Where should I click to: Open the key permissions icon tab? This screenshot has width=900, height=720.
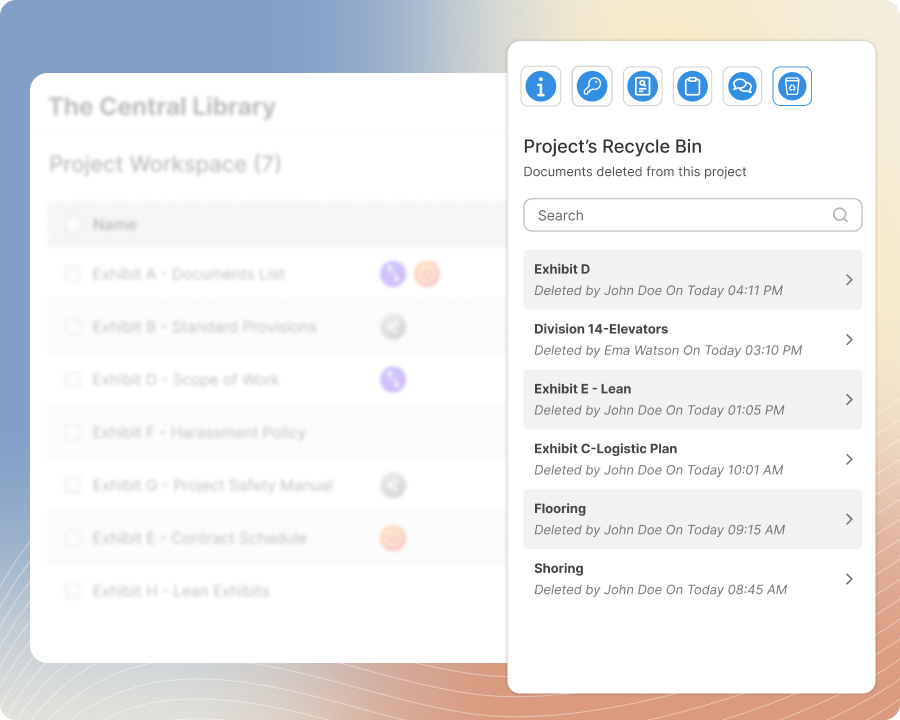click(592, 87)
